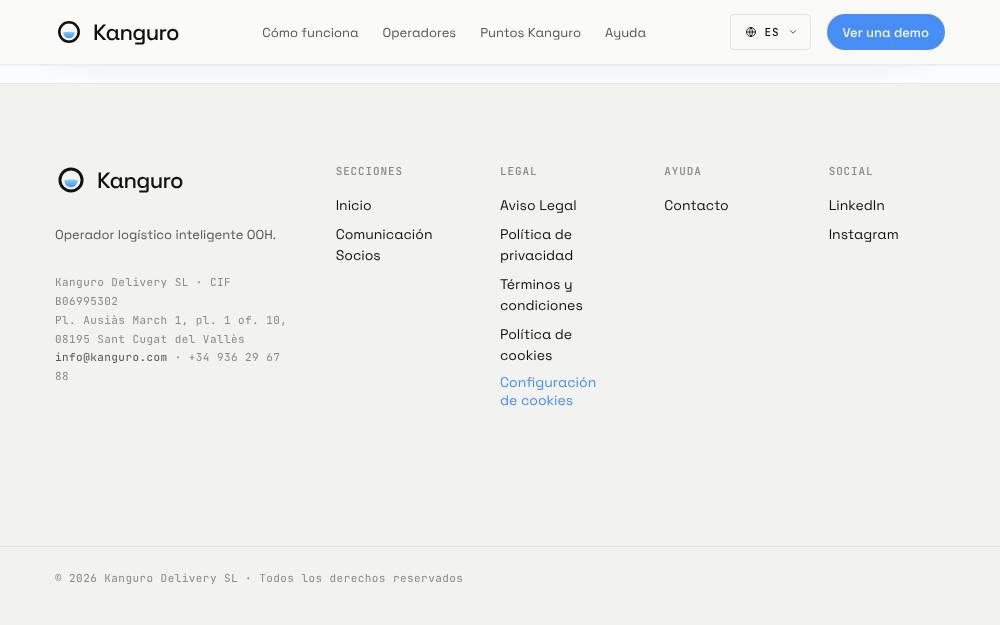The width and height of the screenshot is (1000, 625).
Task: Click the Kanguro logo icon in the footer
Action: [x=71, y=180]
